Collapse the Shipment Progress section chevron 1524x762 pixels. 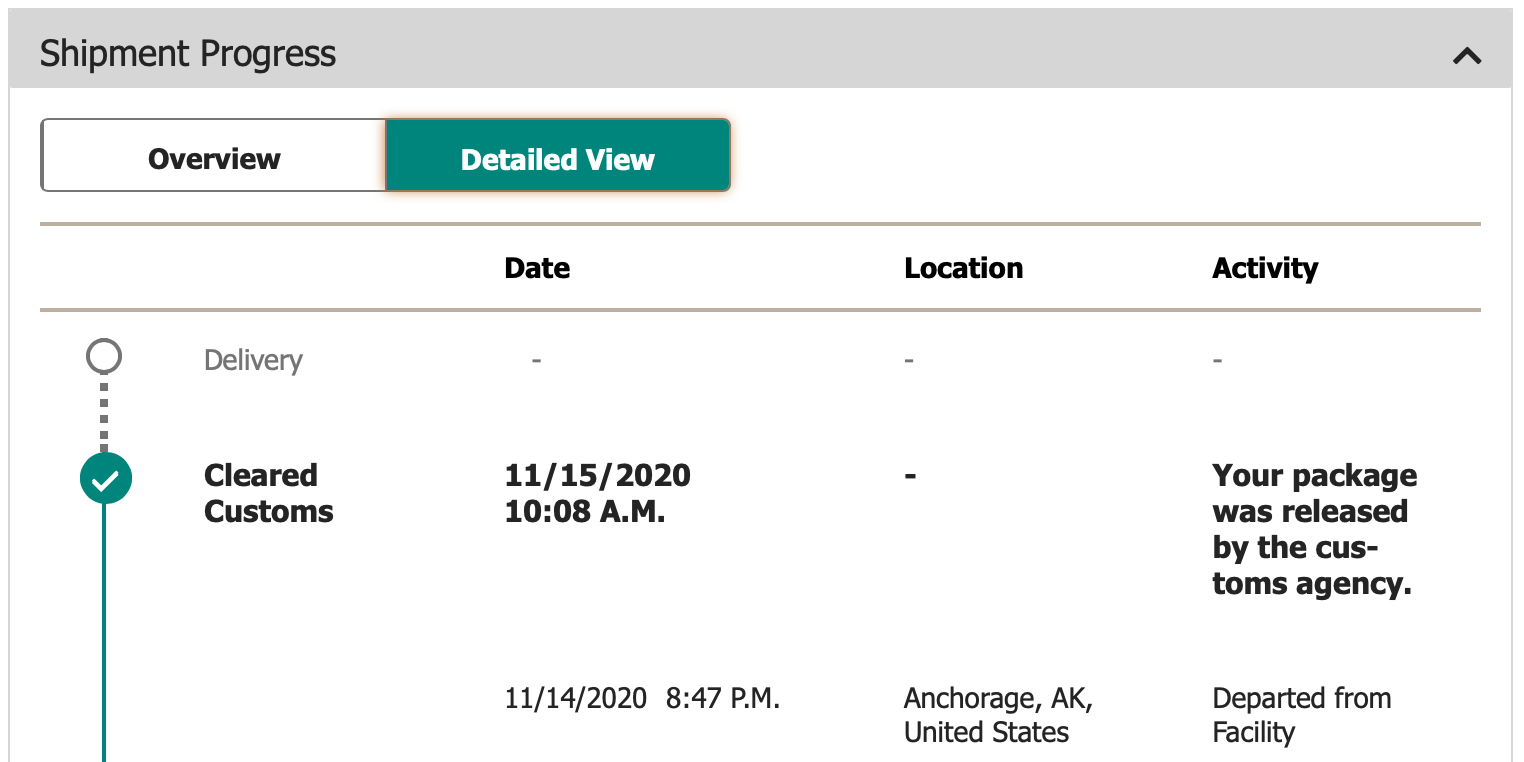[x=1466, y=56]
